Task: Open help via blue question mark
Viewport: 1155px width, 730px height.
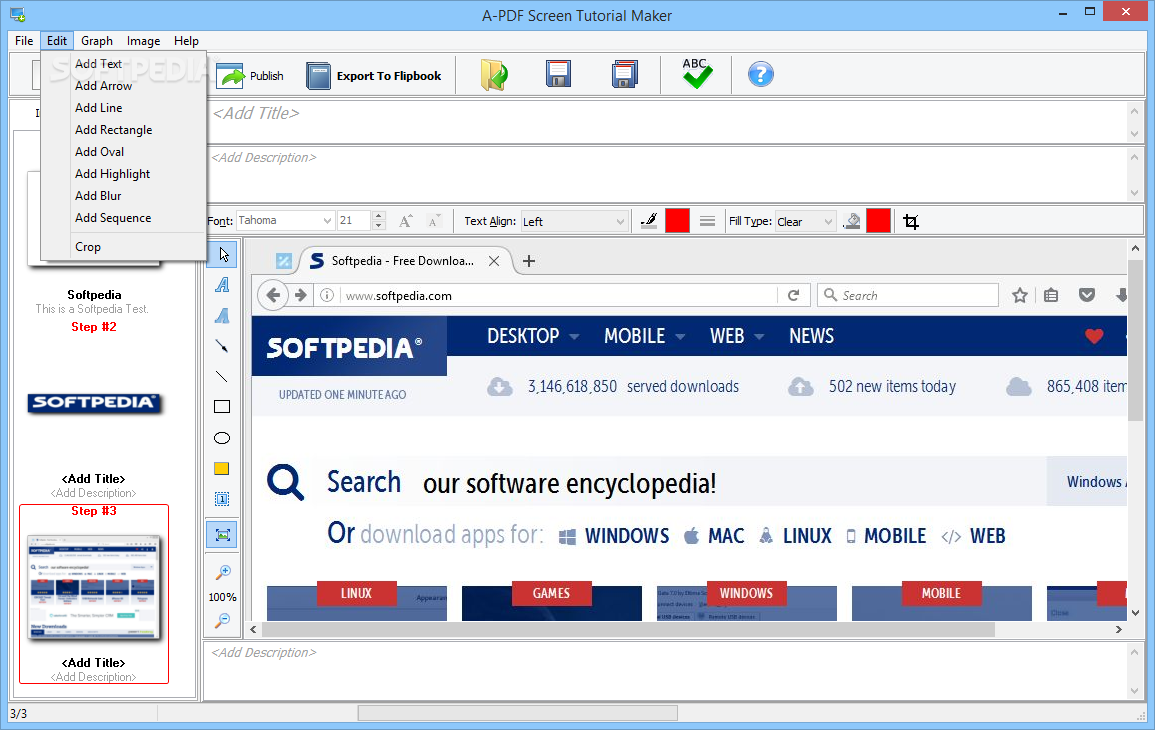Action: tap(760, 74)
